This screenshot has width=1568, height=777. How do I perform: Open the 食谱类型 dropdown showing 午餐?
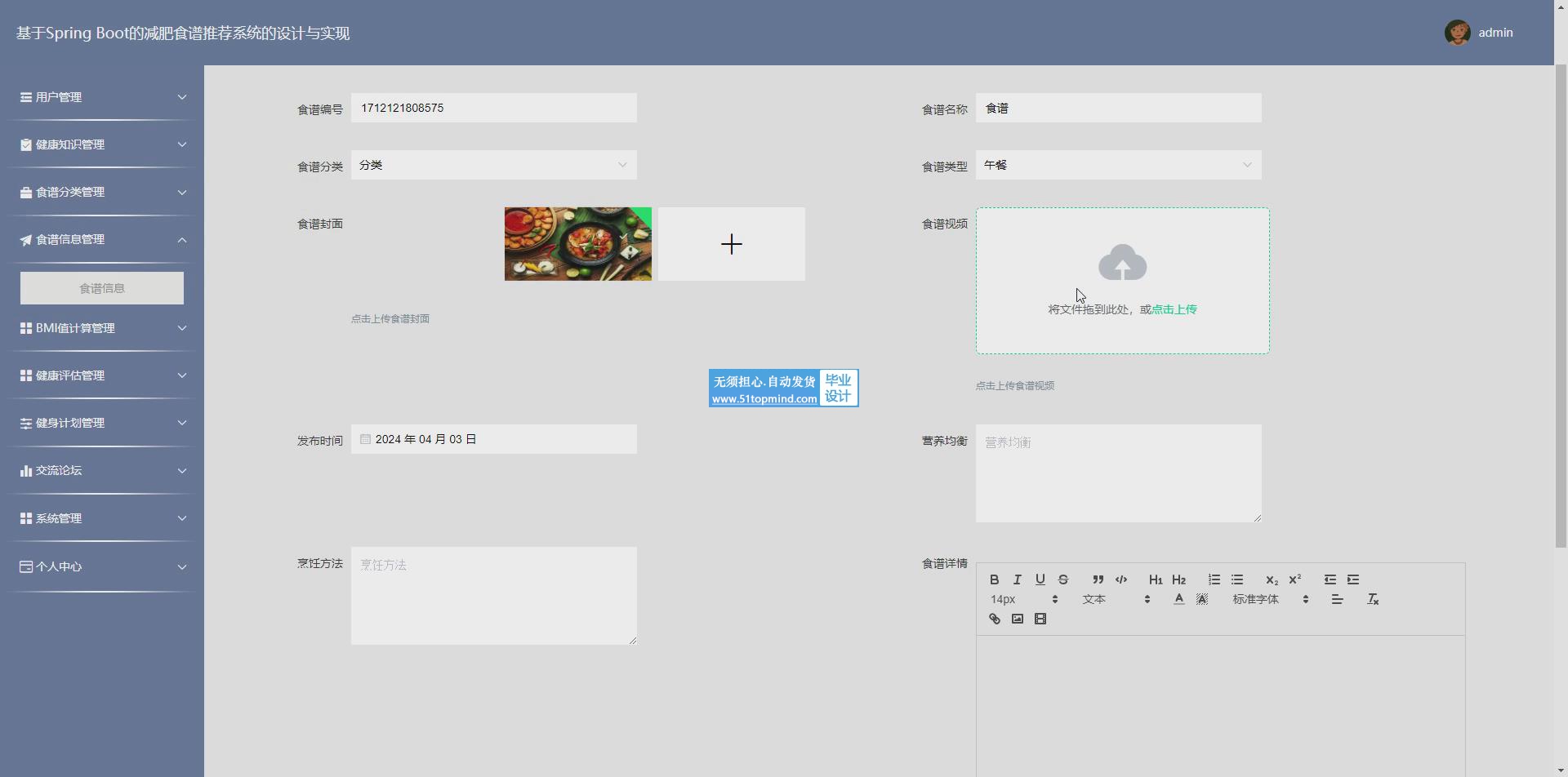tap(1119, 165)
